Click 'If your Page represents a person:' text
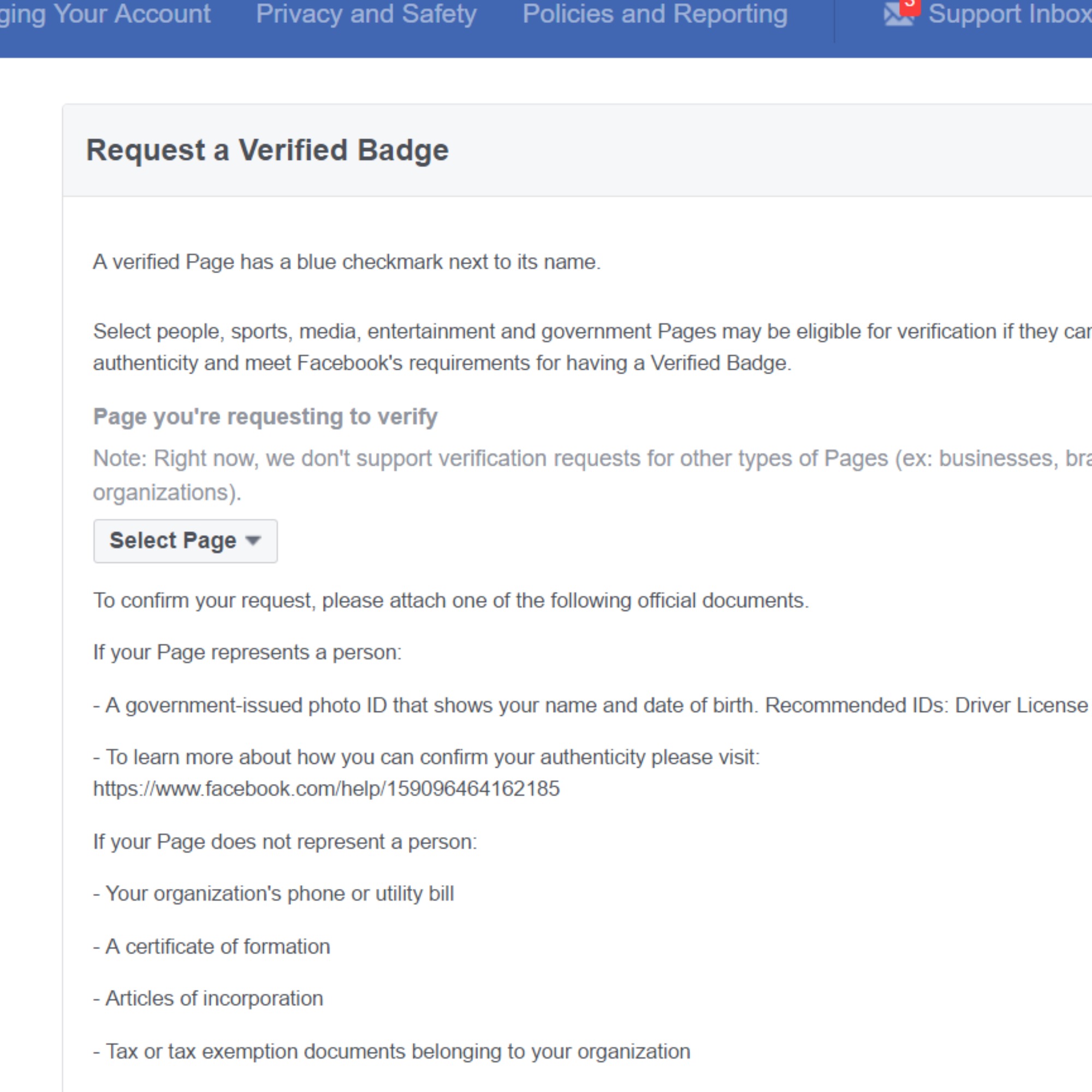The height and width of the screenshot is (1092, 1092). click(247, 652)
